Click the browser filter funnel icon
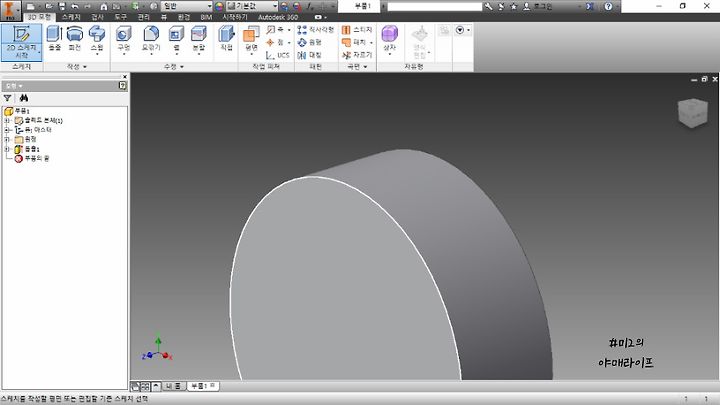The width and height of the screenshot is (720, 405). [x=8, y=98]
